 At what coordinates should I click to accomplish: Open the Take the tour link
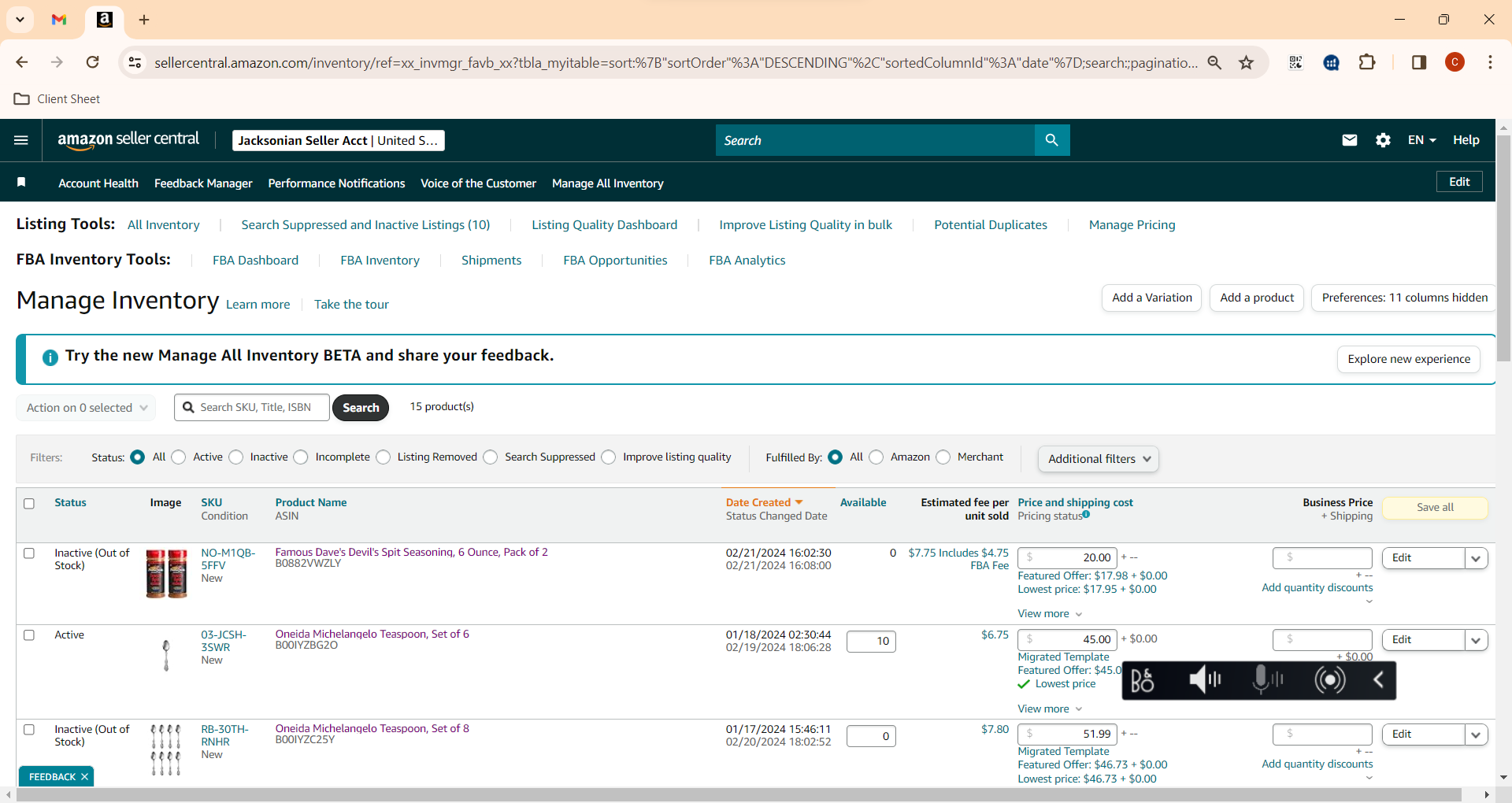pos(351,305)
